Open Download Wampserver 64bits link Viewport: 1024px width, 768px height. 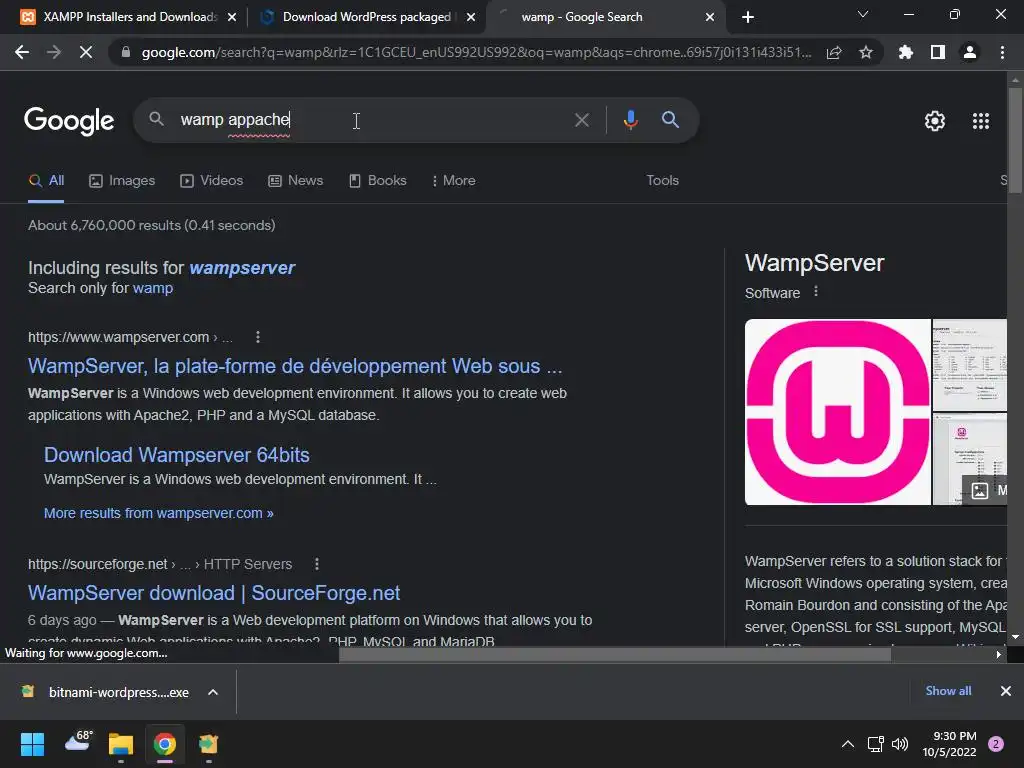pyautogui.click(x=176, y=455)
